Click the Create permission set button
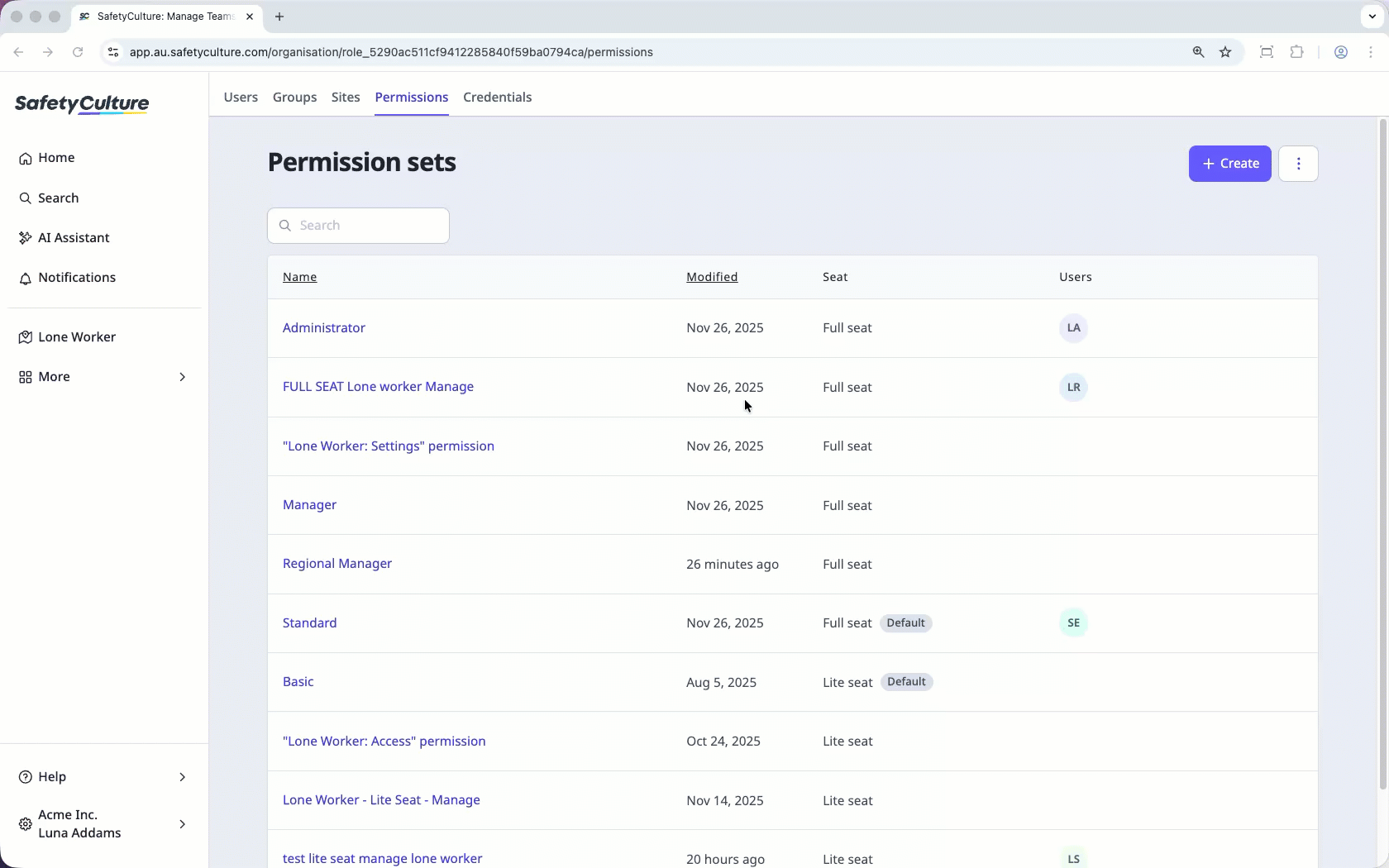Viewport: 1389px width, 868px height. (1230, 164)
